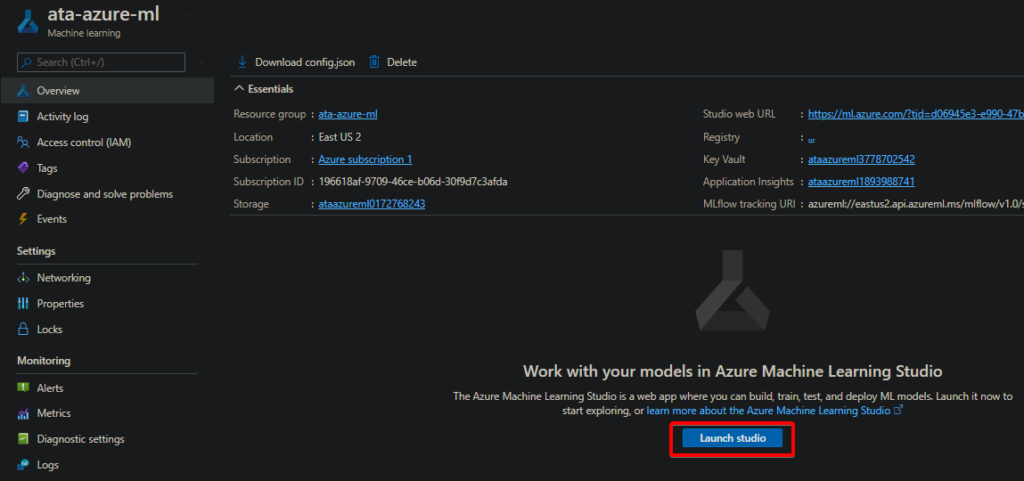
Task: Click the Metrics chart icon
Action: point(24,414)
